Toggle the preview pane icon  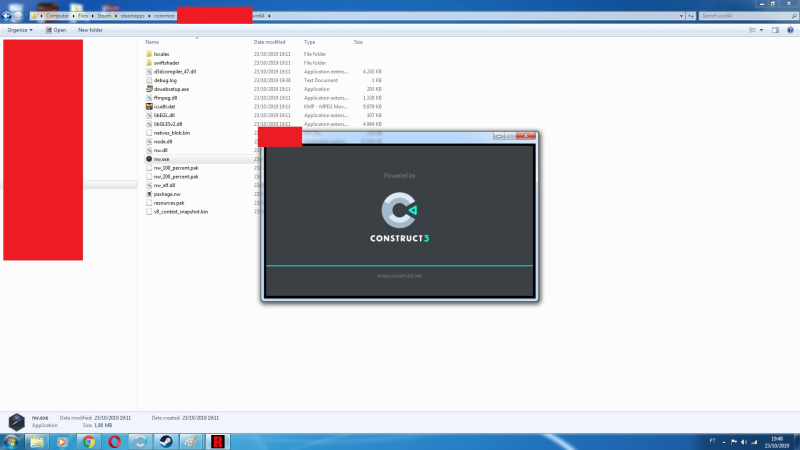[x=776, y=30]
